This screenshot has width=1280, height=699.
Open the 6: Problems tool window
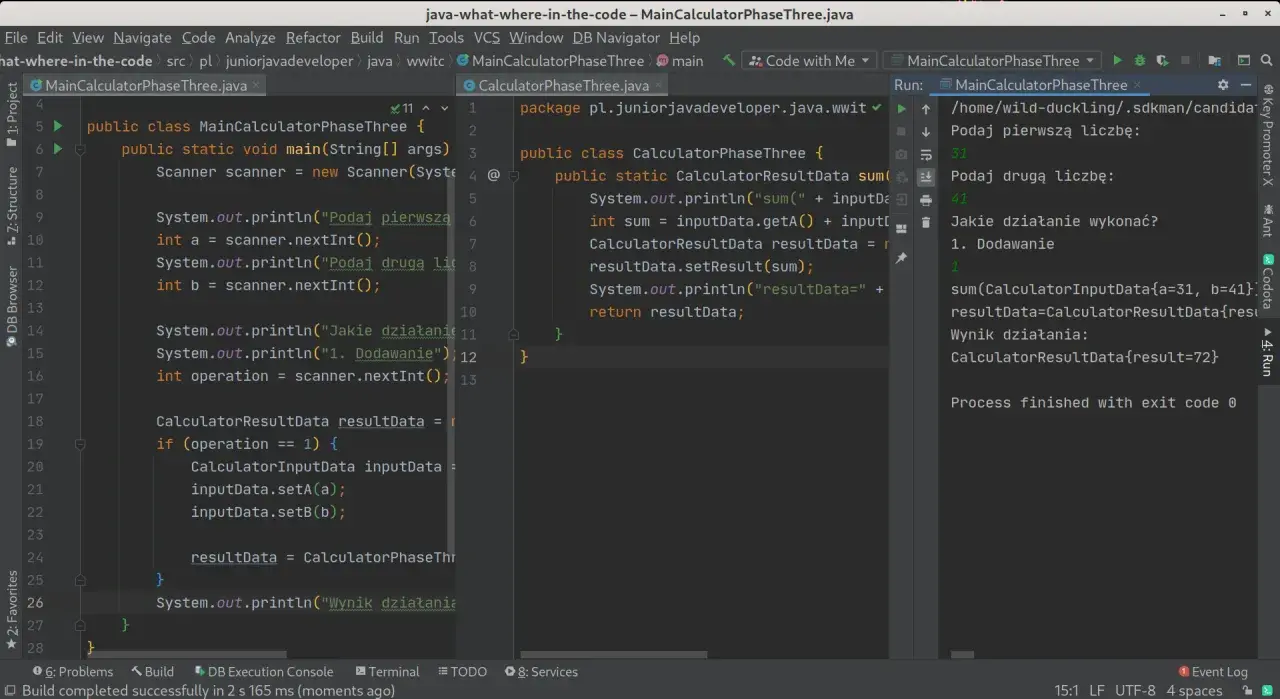pos(73,672)
